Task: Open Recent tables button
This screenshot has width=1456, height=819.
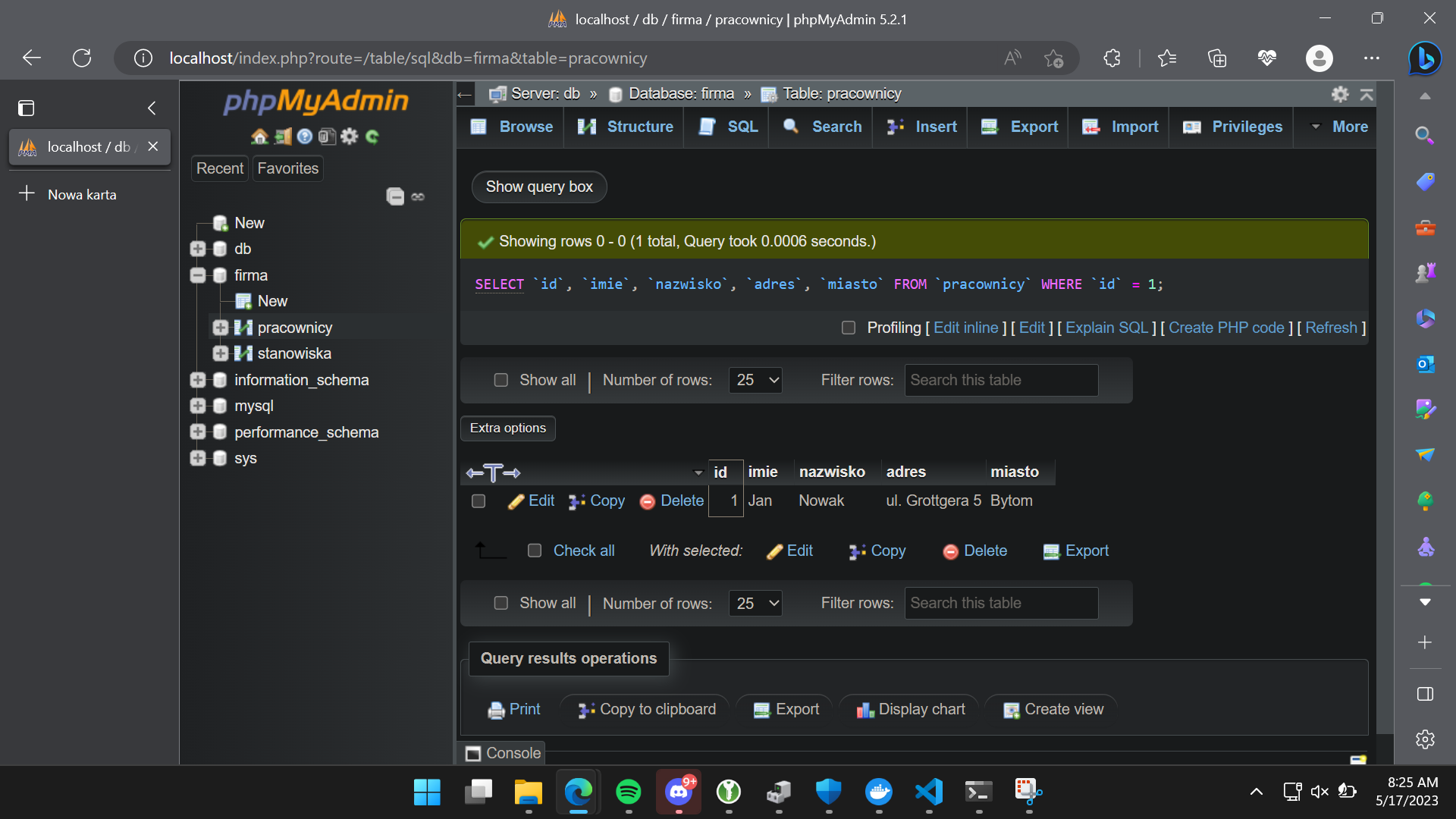Action: point(220,168)
